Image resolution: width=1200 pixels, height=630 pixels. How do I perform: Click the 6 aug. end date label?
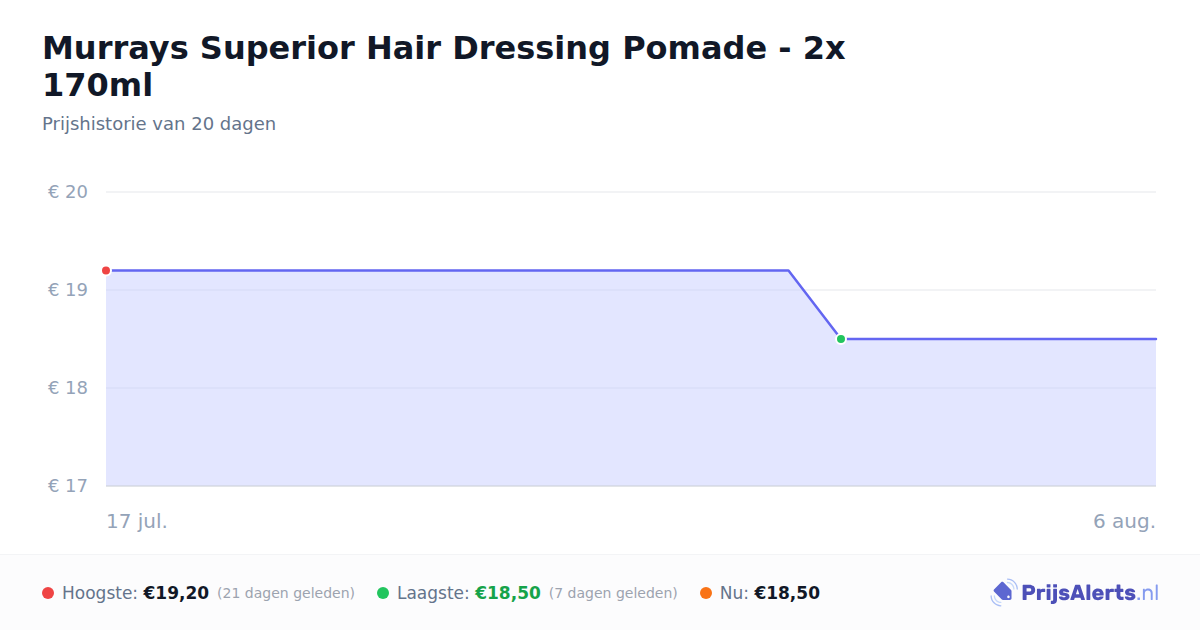click(x=1125, y=522)
